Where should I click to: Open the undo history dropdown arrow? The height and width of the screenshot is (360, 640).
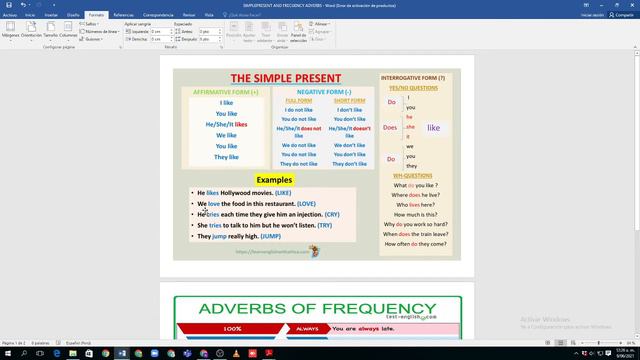29,5
